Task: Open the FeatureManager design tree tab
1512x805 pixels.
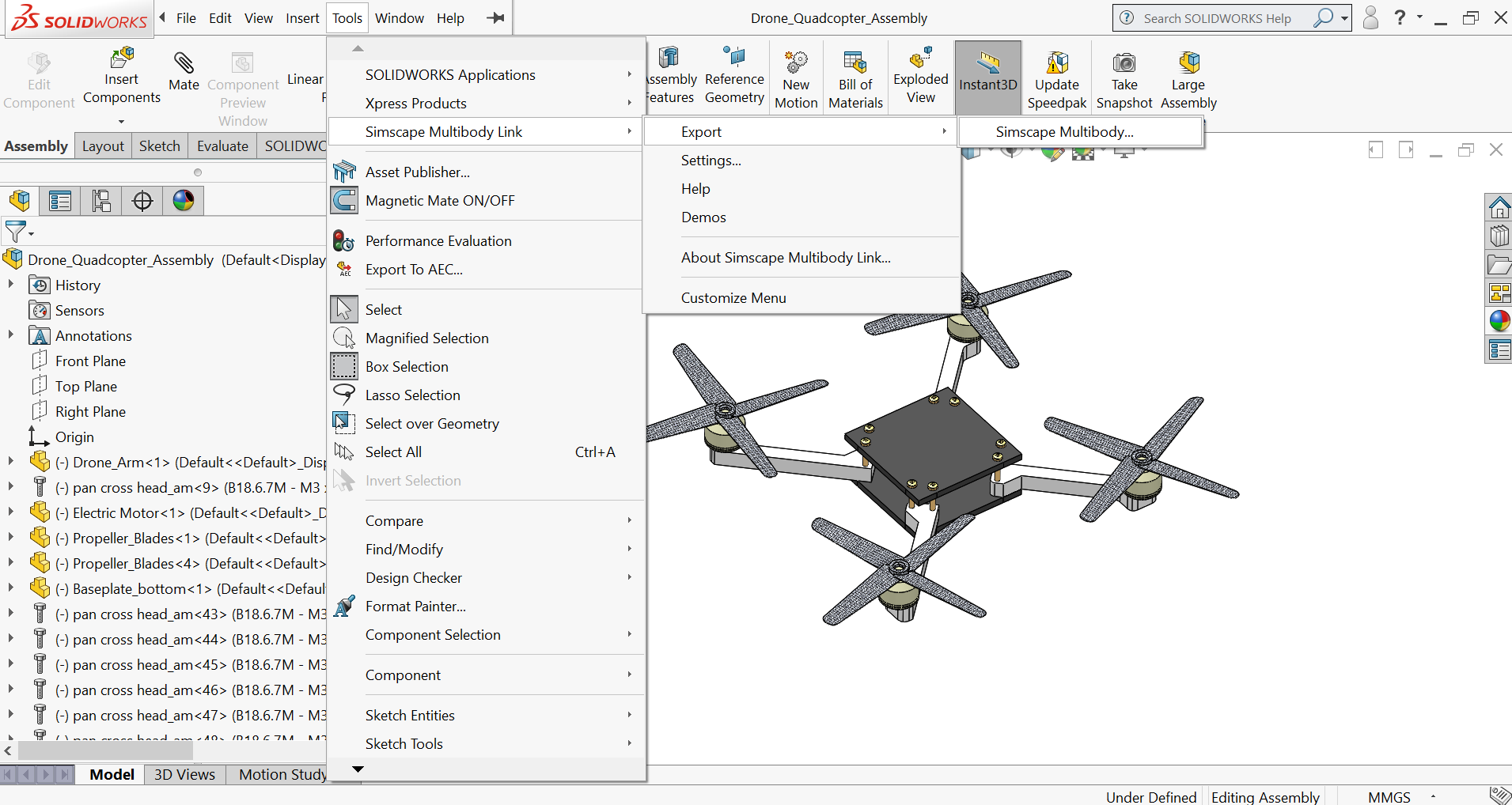Action: pyautogui.click(x=20, y=201)
